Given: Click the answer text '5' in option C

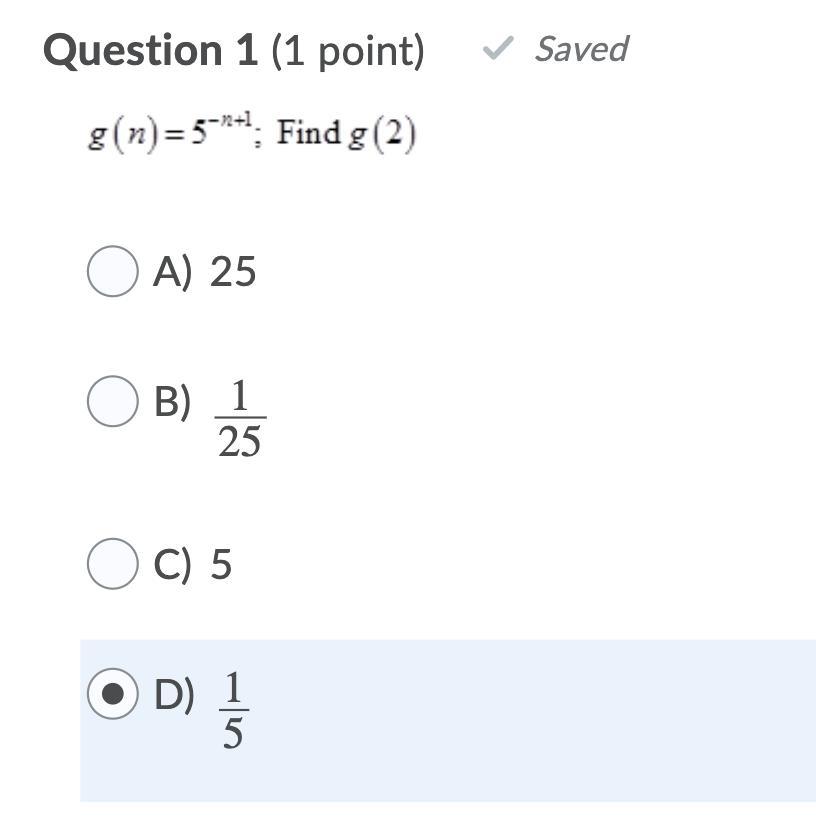Looking at the screenshot, I should click(x=221, y=564).
